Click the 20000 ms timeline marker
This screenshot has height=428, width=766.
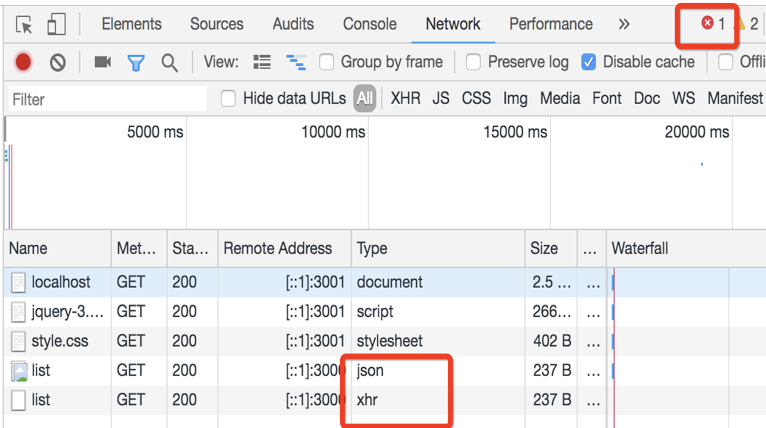pos(697,132)
